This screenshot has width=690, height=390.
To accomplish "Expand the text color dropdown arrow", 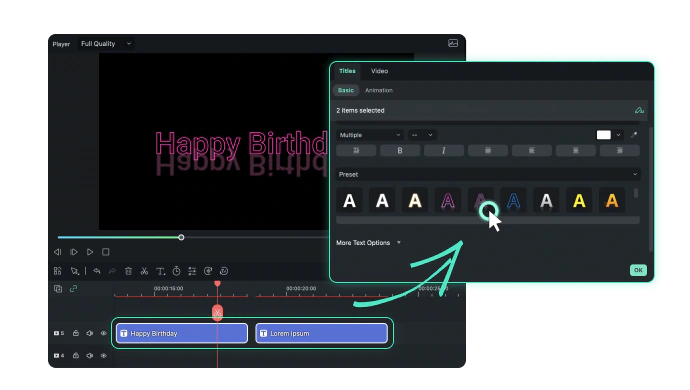I will (x=618, y=135).
